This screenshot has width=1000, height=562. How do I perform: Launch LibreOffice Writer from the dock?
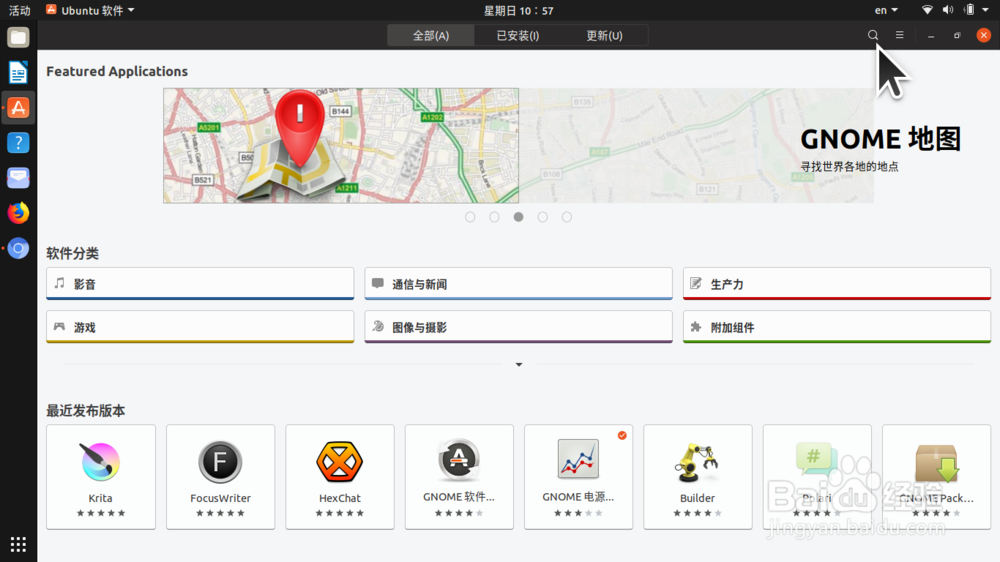[x=18, y=73]
